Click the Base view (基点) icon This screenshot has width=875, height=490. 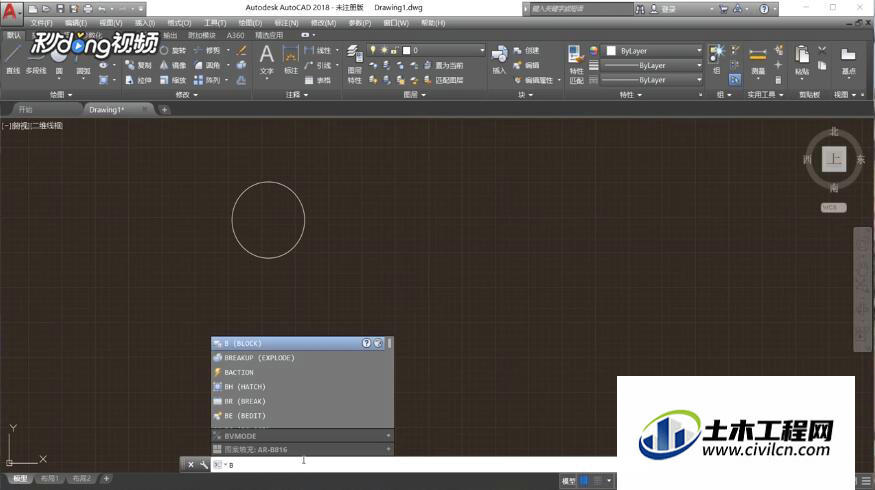click(848, 60)
